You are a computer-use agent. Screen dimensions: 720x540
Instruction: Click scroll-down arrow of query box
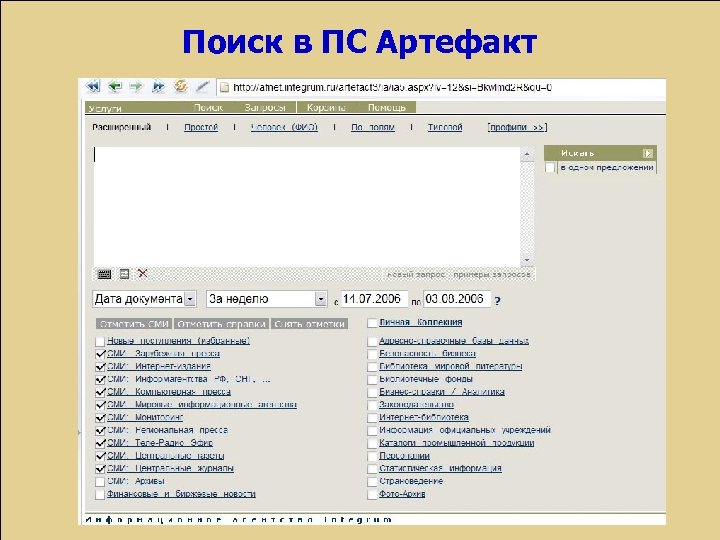point(527,260)
